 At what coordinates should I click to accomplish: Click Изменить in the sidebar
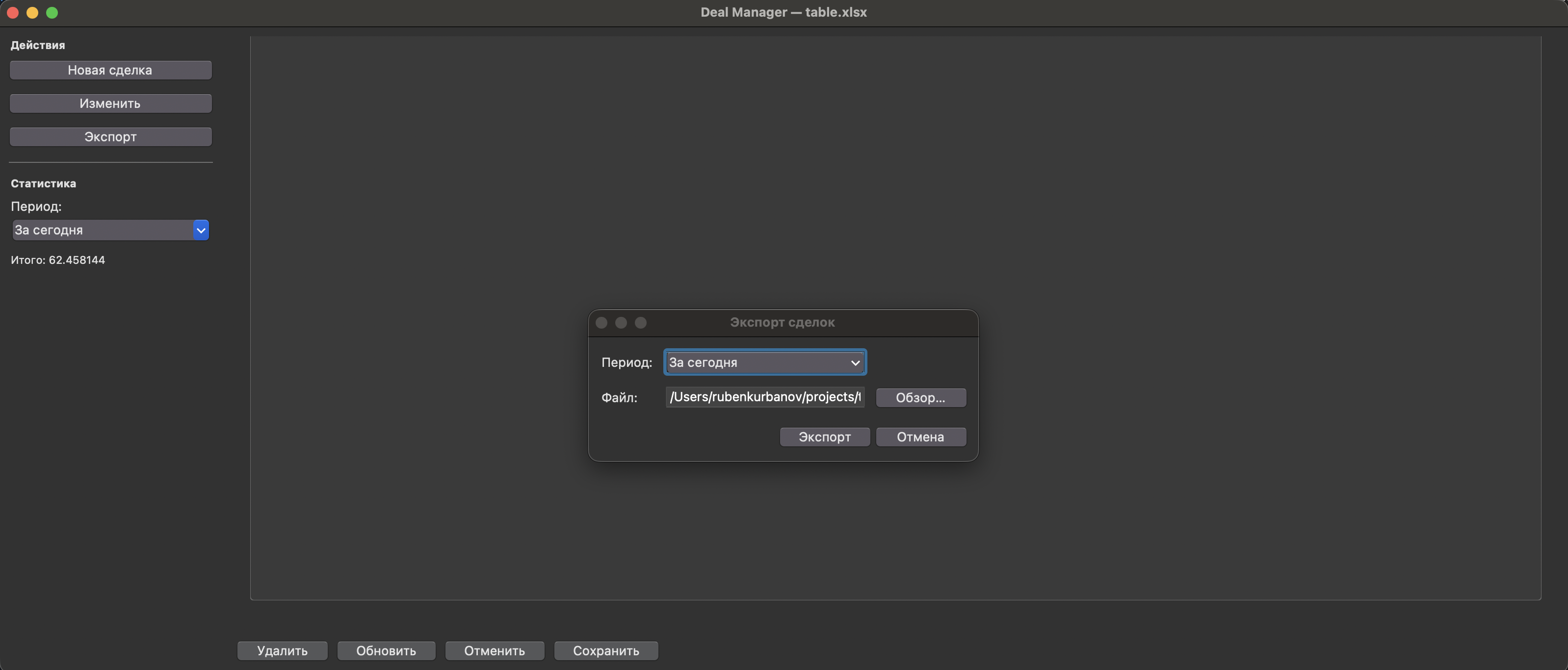pos(110,103)
